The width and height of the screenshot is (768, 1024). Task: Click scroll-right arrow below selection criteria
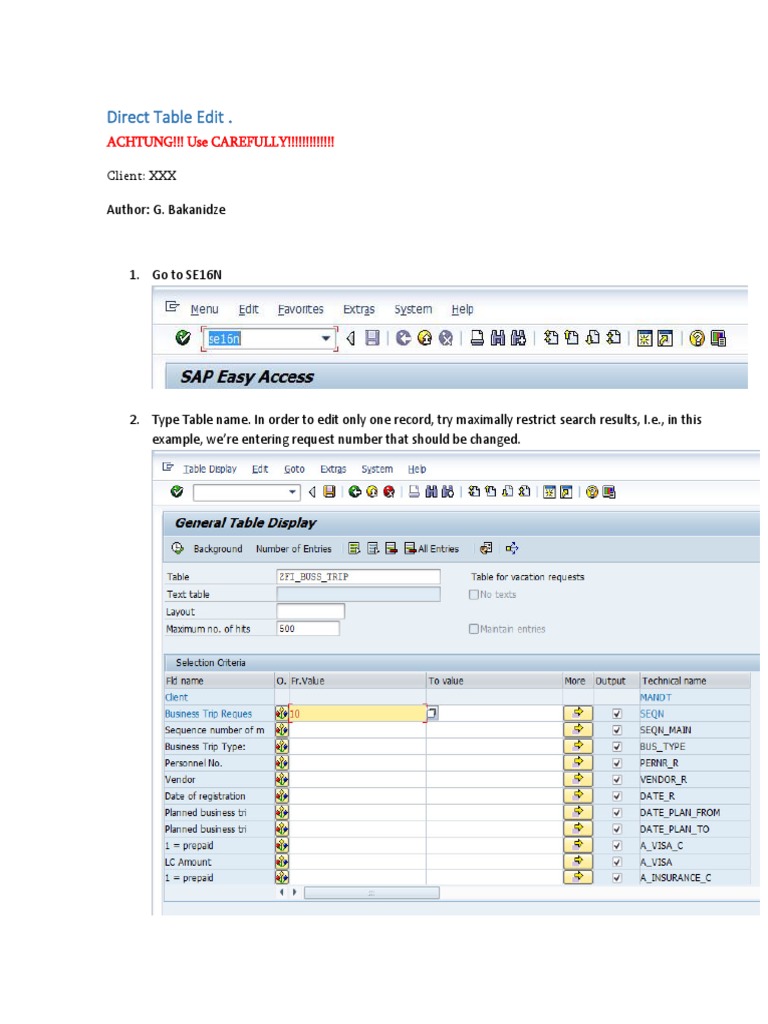point(295,892)
